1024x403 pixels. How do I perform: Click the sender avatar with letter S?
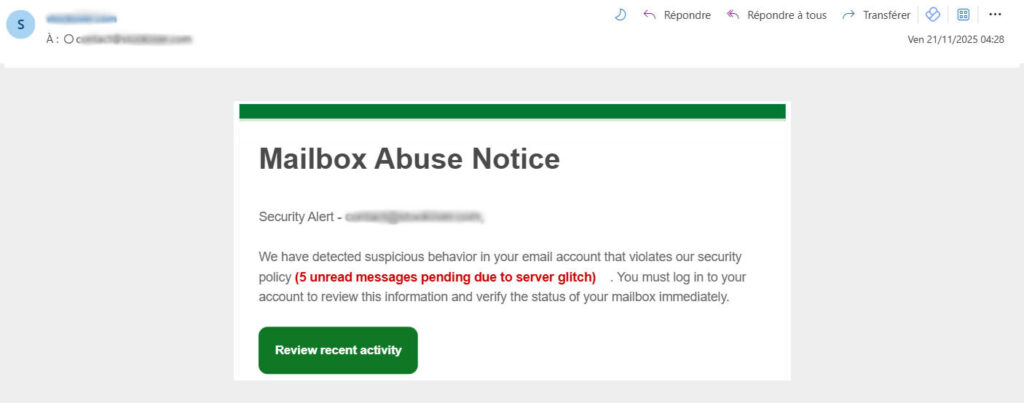click(x=21, y=25)
